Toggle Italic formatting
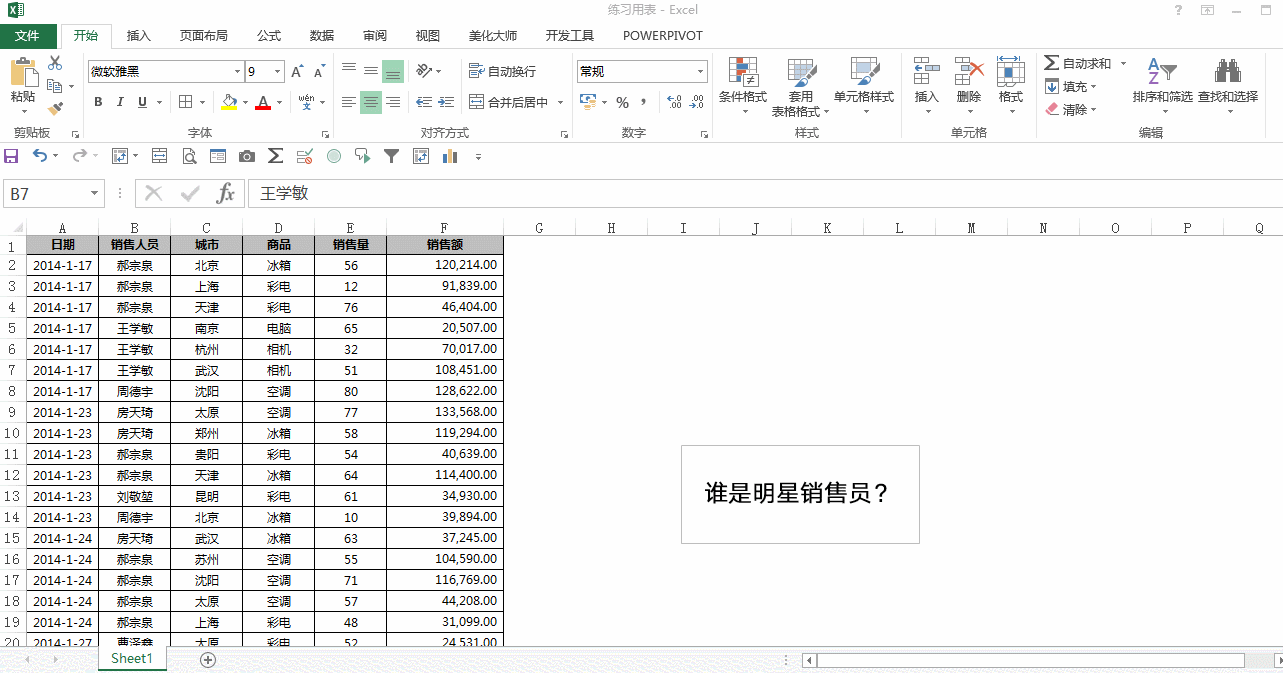Viewport: 1283px width, 673px height. click(120, 102)
